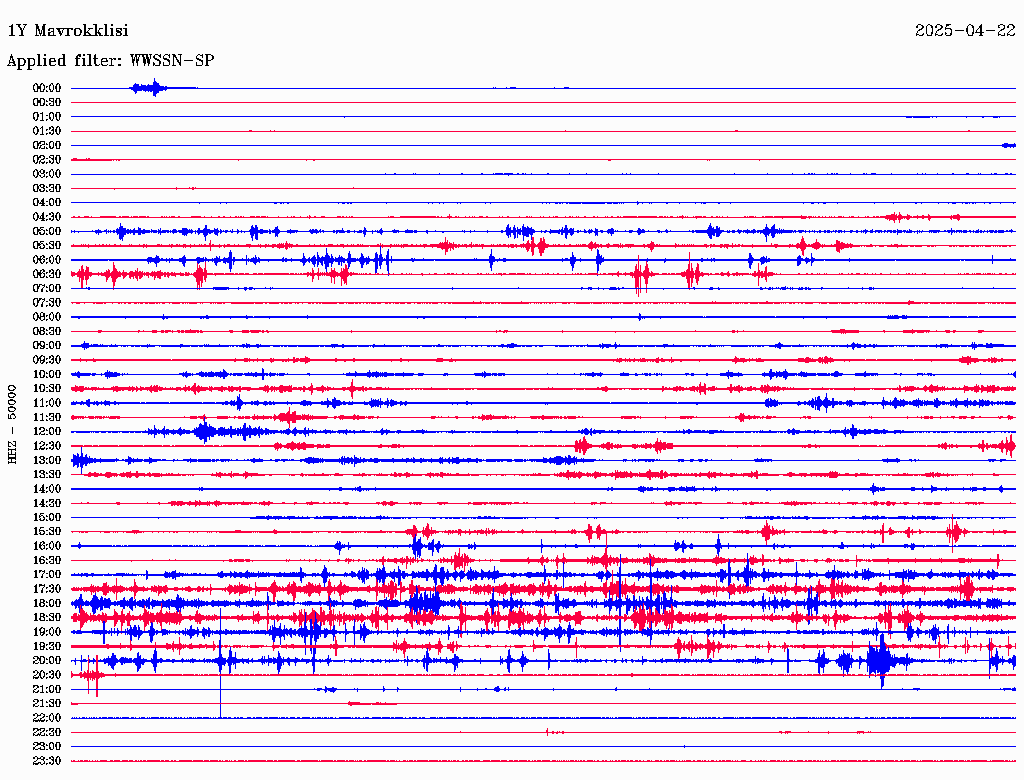The height and width of the screenshot is (780, 1024).
Task: Click the 19:30 time label
Action: 47,647
